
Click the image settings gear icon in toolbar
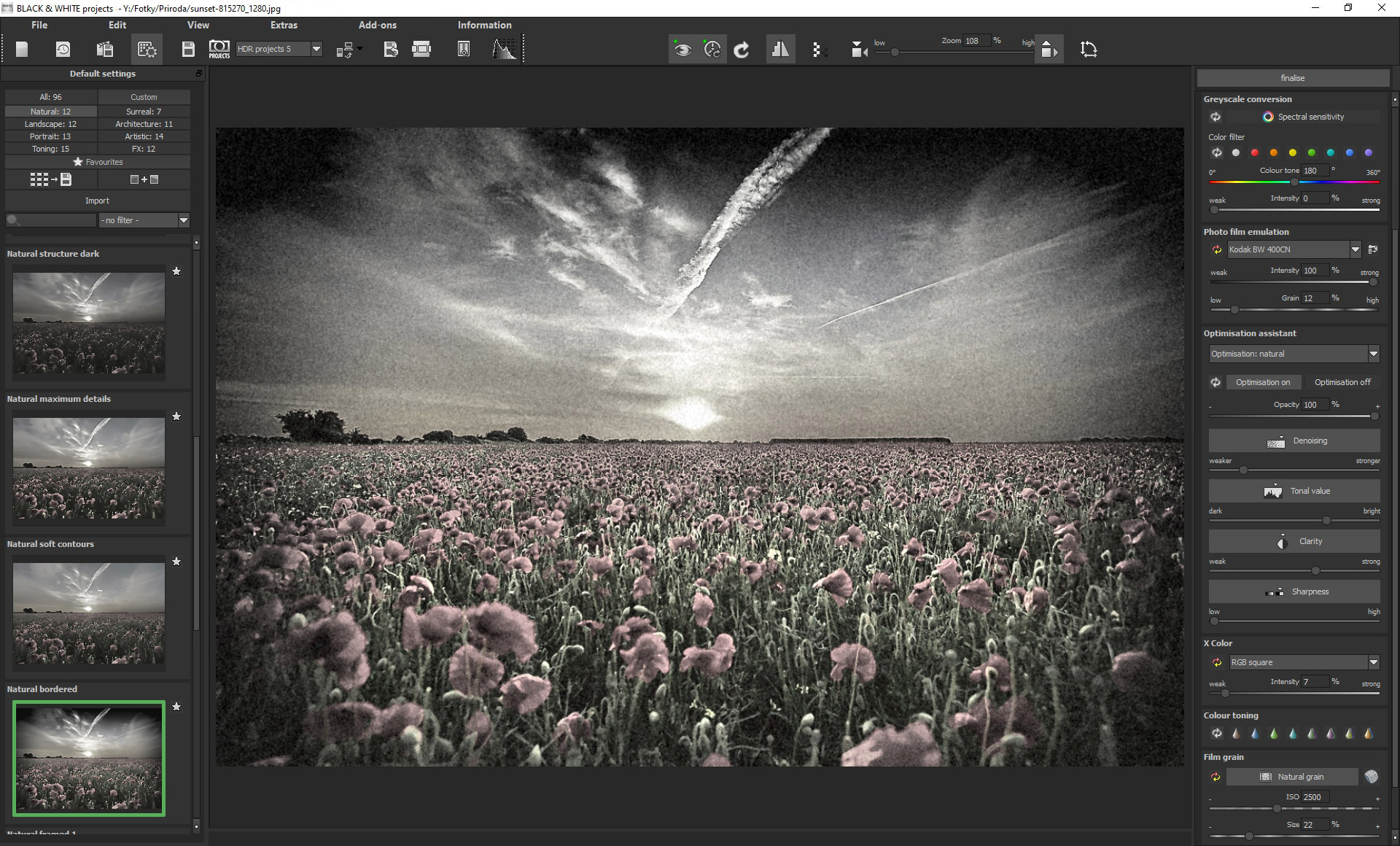147,49
